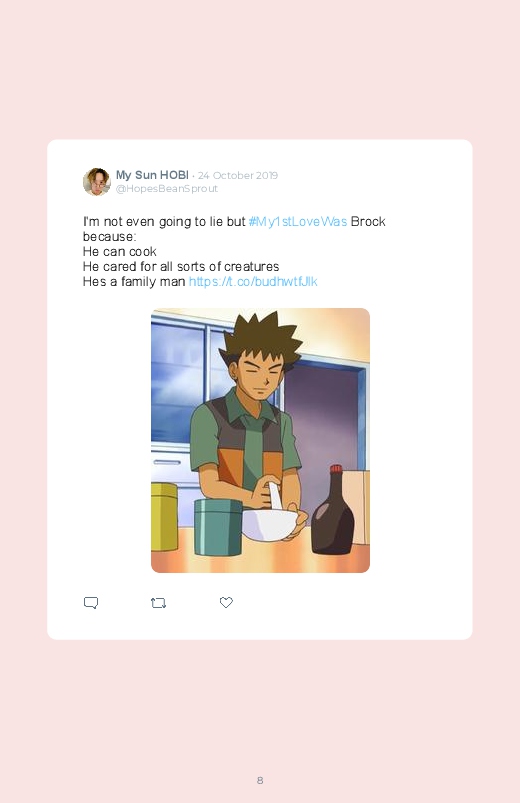Like the tweet with the heart icon

226,602
